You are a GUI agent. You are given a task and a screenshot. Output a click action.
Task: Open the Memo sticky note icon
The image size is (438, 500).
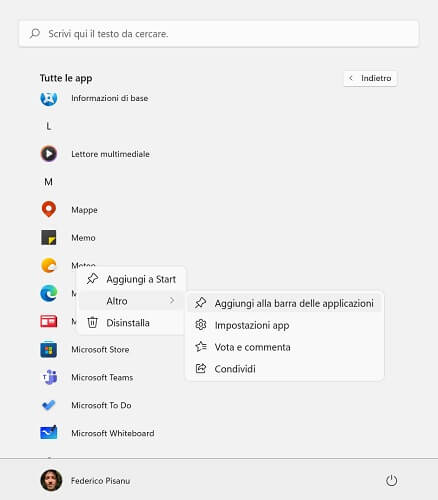49,238
